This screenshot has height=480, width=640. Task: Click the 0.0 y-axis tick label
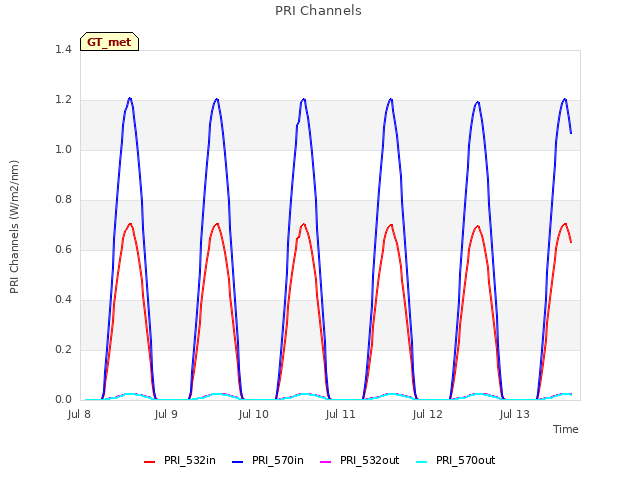point(63,400)
